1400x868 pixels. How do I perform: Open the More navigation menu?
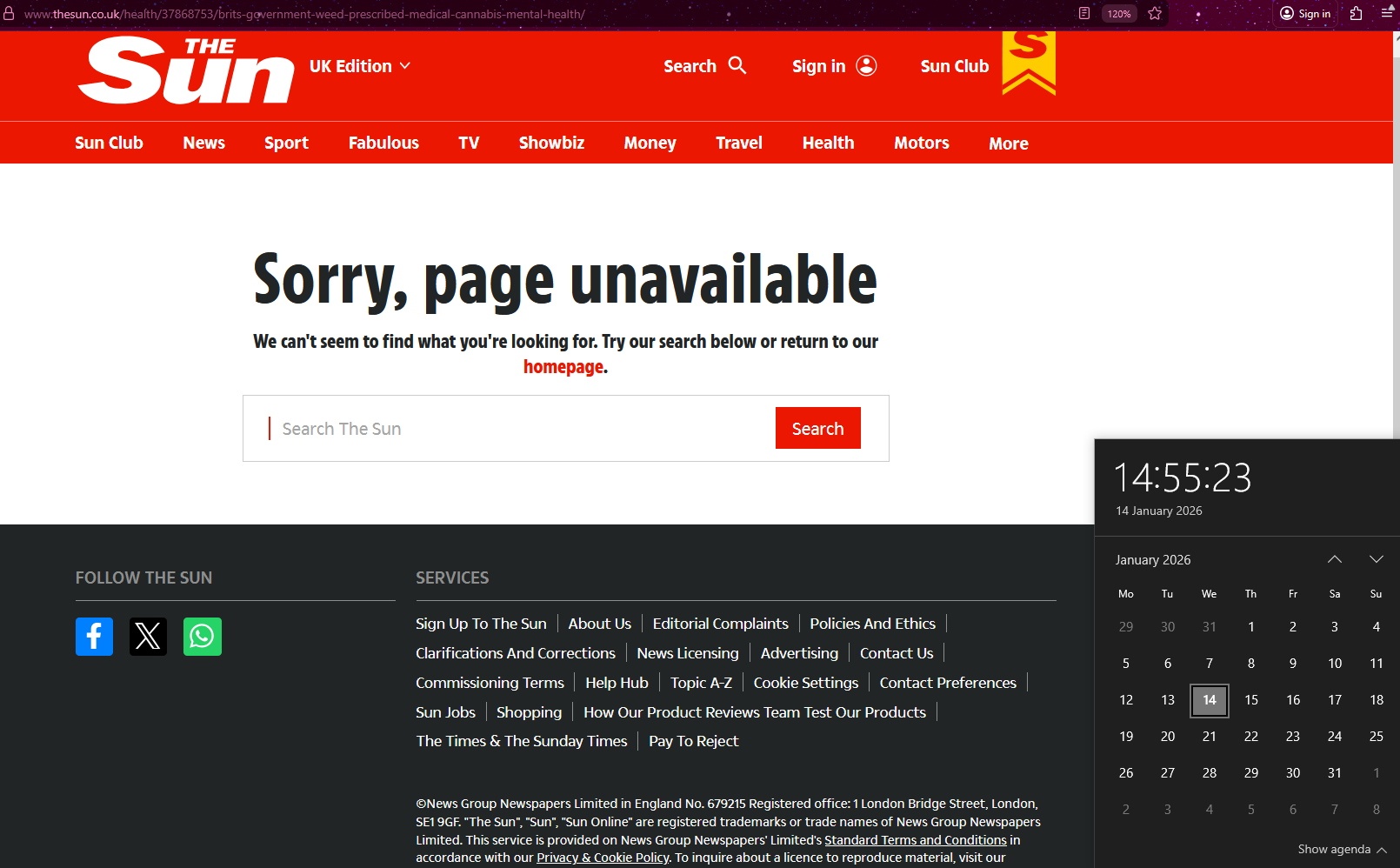pyautogui.click(x=1009, y=144)
